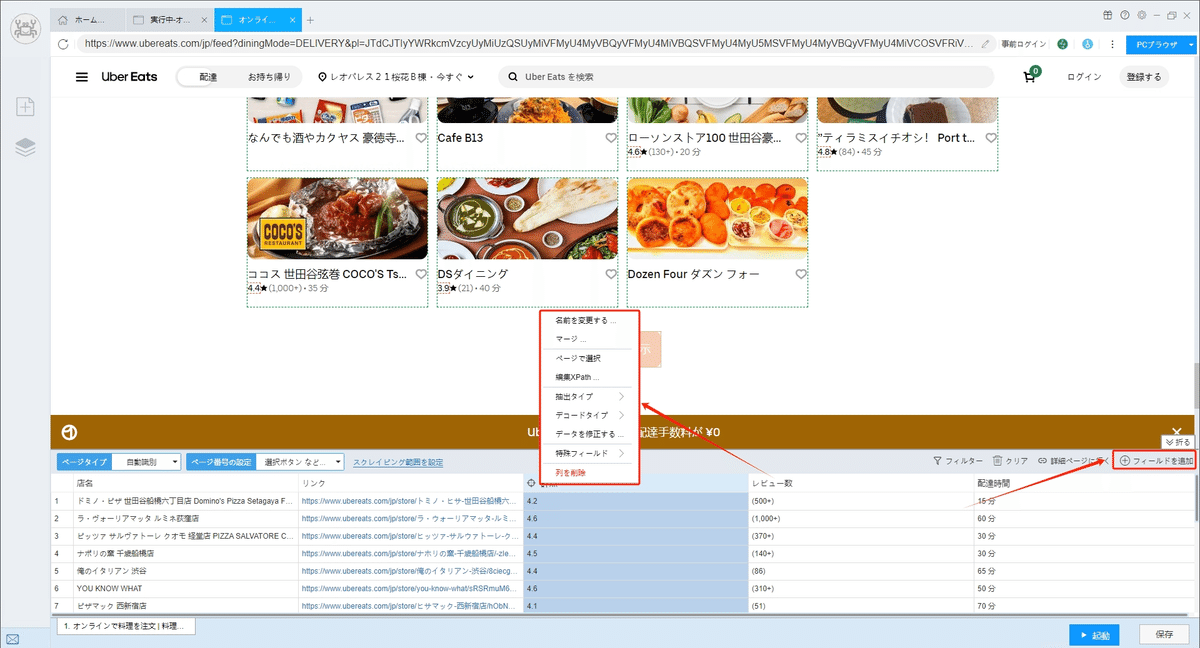Click the 起動 start button
Image resolution: width=1200 pixels, height=648 pixels.
click(x=1093, y=635)
